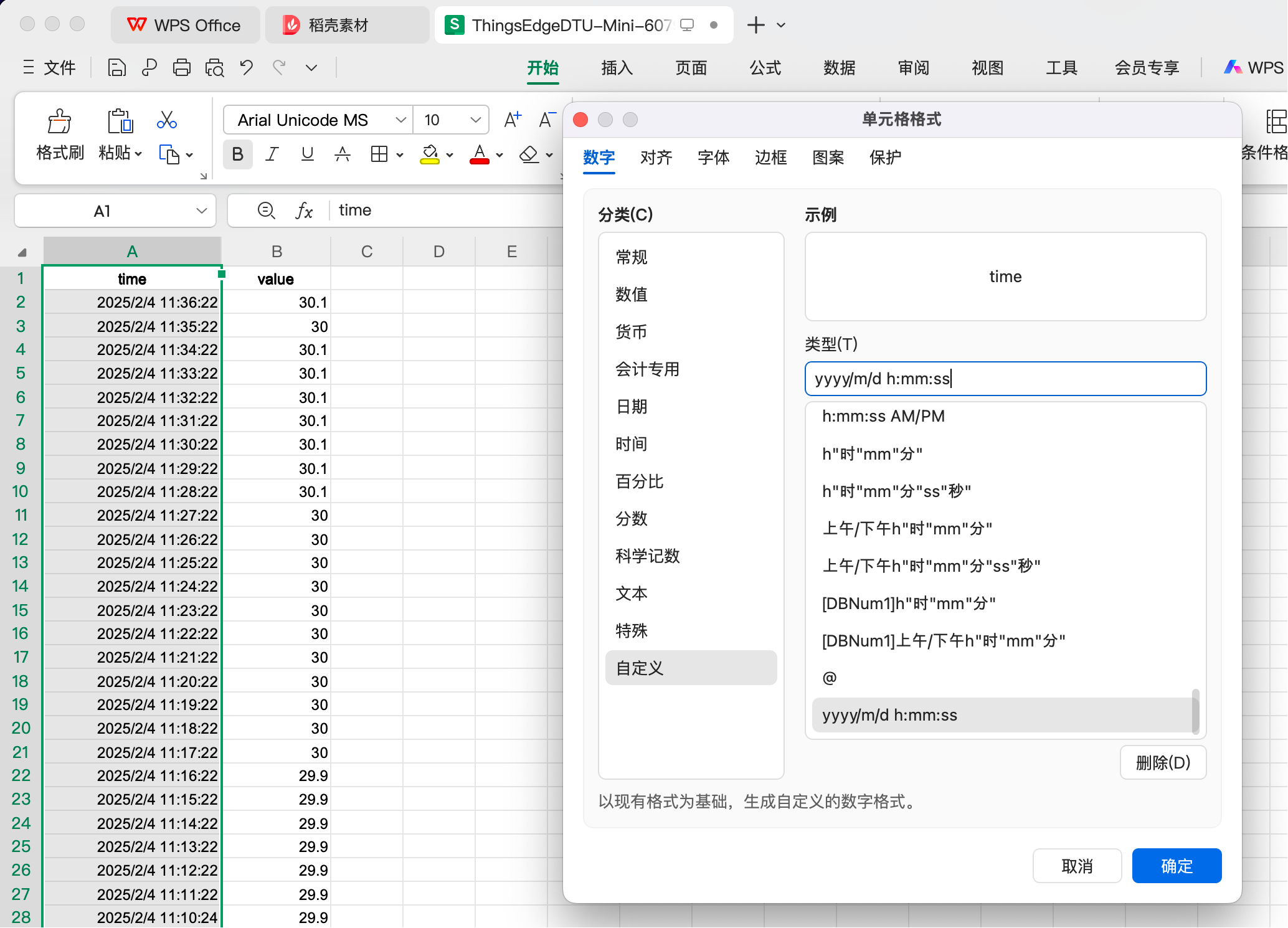The width and height of the screenshot is (1288, 928).
Task: Toggle Bold formatting
Action: (x=237, y=154)
